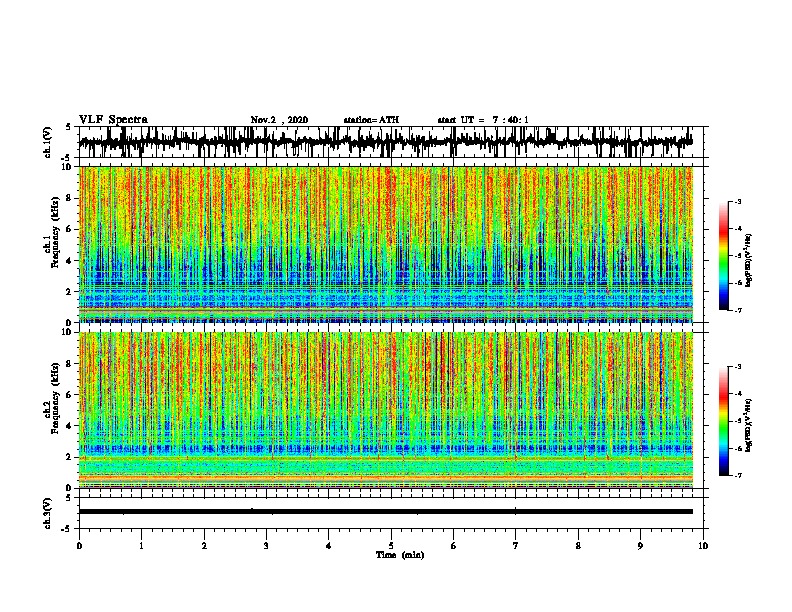Click the time axis tick label 5
792x612 pixels.
[391, 546]
